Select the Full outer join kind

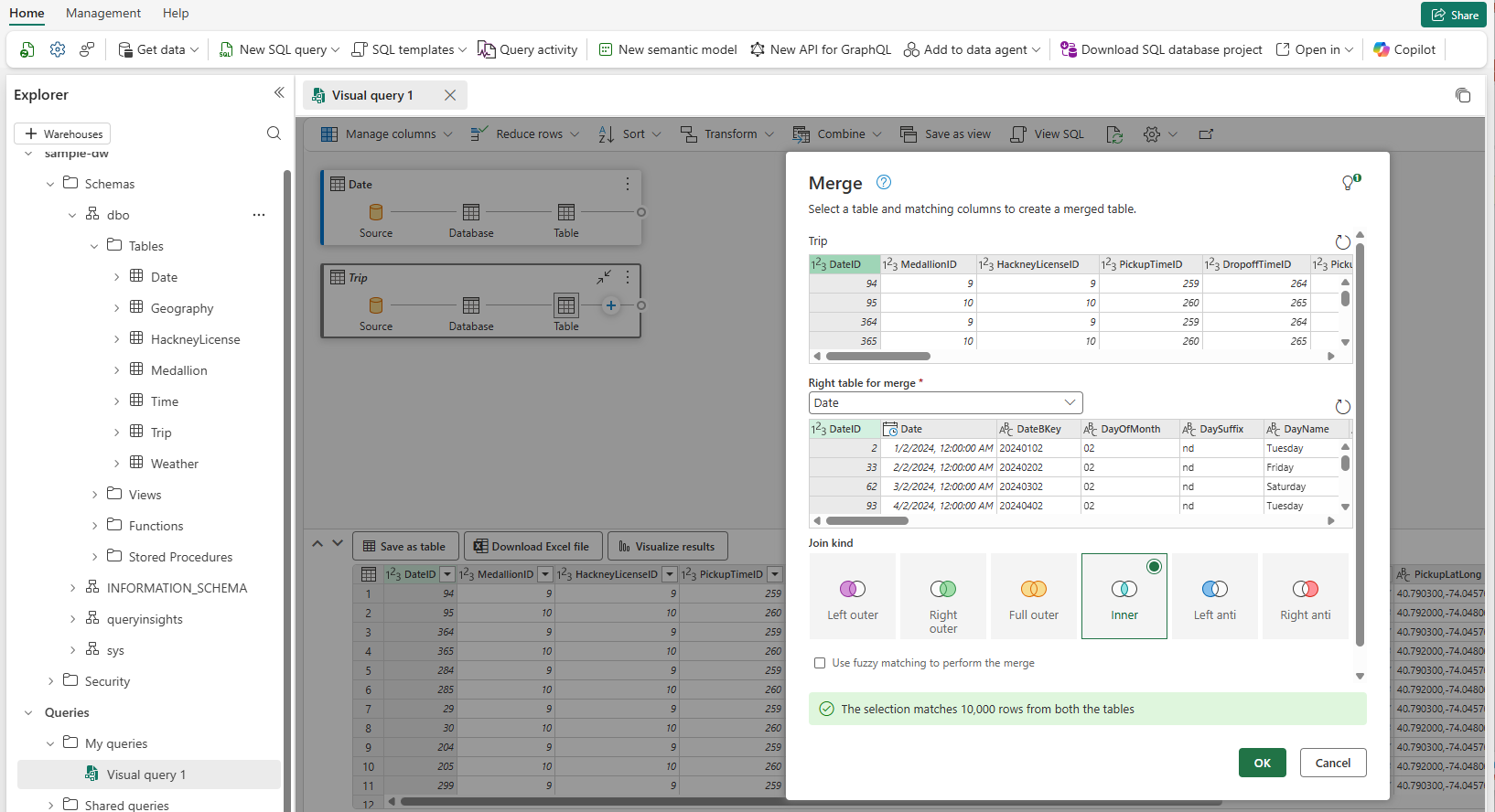(1034, 596)
